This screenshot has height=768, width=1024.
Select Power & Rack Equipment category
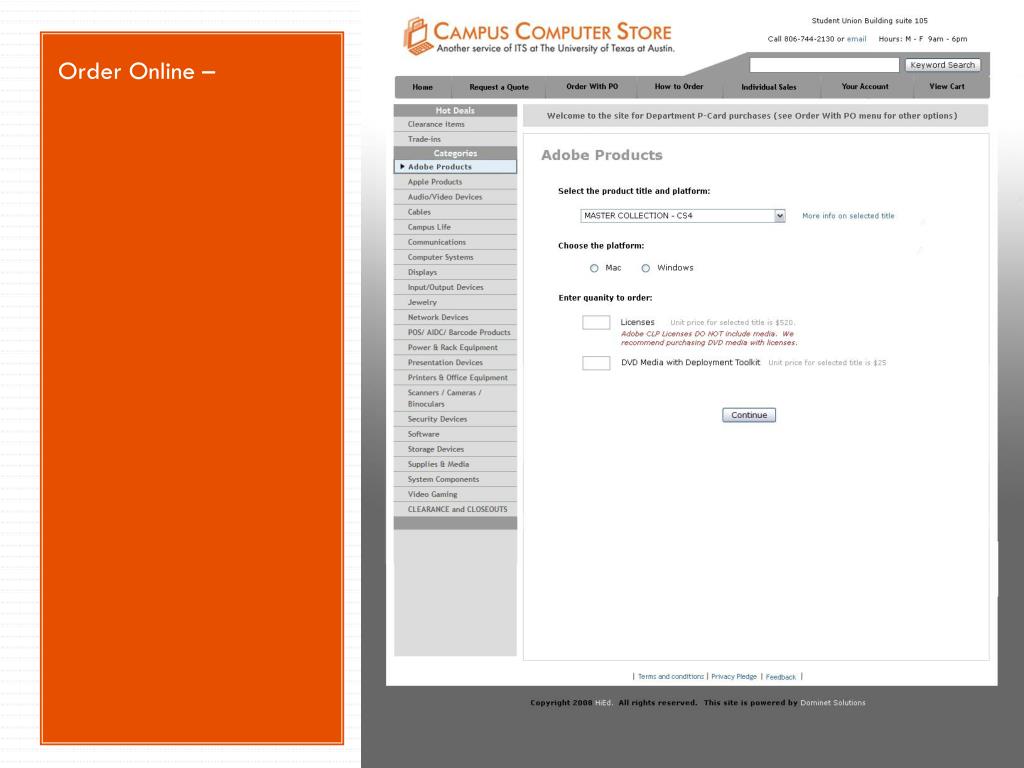tap(455, 347)
